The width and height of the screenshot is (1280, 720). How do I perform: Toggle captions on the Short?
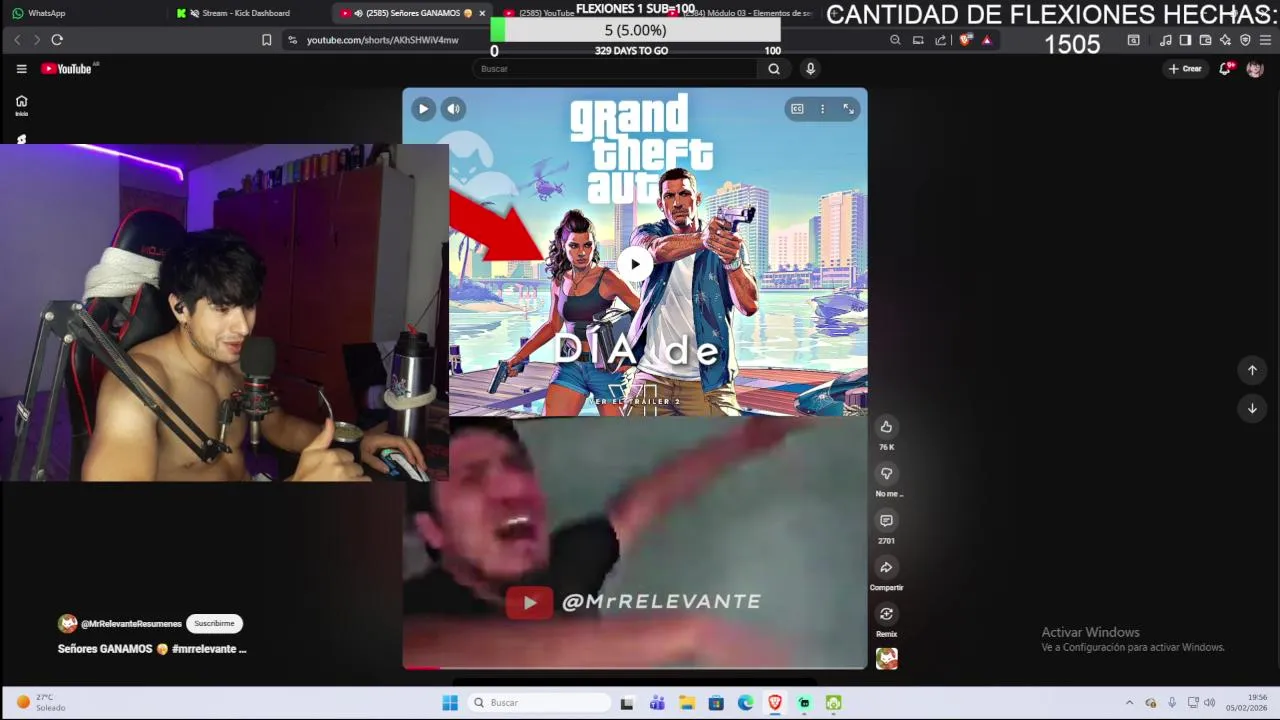click(x=797, y=109)
